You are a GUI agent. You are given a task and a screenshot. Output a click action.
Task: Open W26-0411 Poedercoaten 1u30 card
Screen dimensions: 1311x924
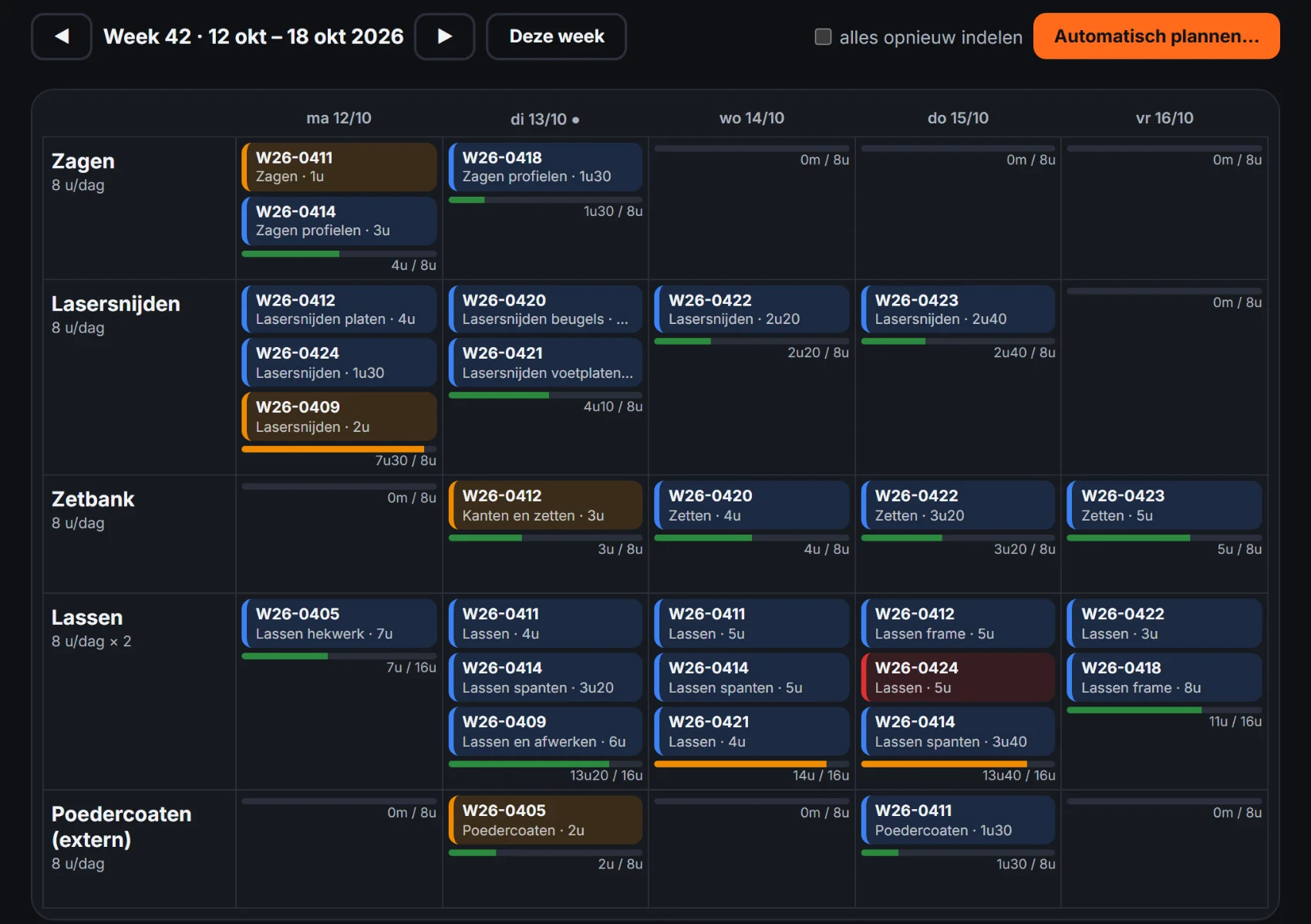click(x=958, y=820)
